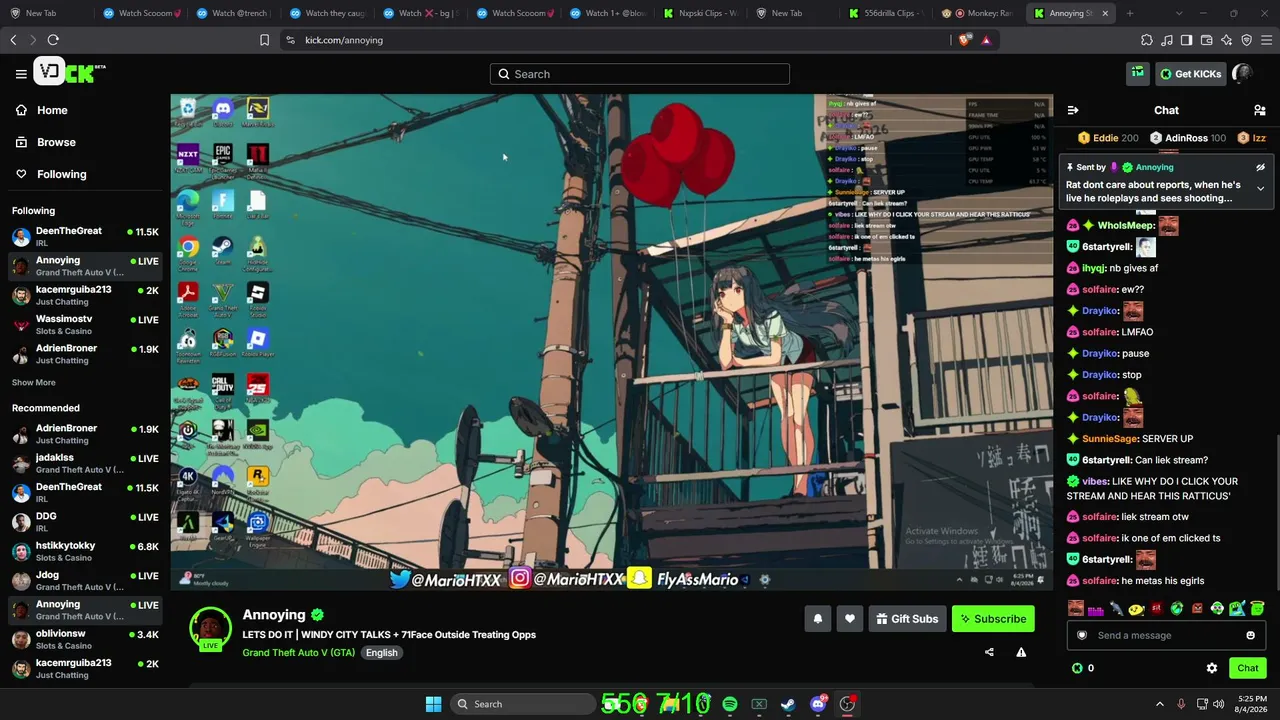
Task: Click the Send a message field
Action: [1166, 635]
